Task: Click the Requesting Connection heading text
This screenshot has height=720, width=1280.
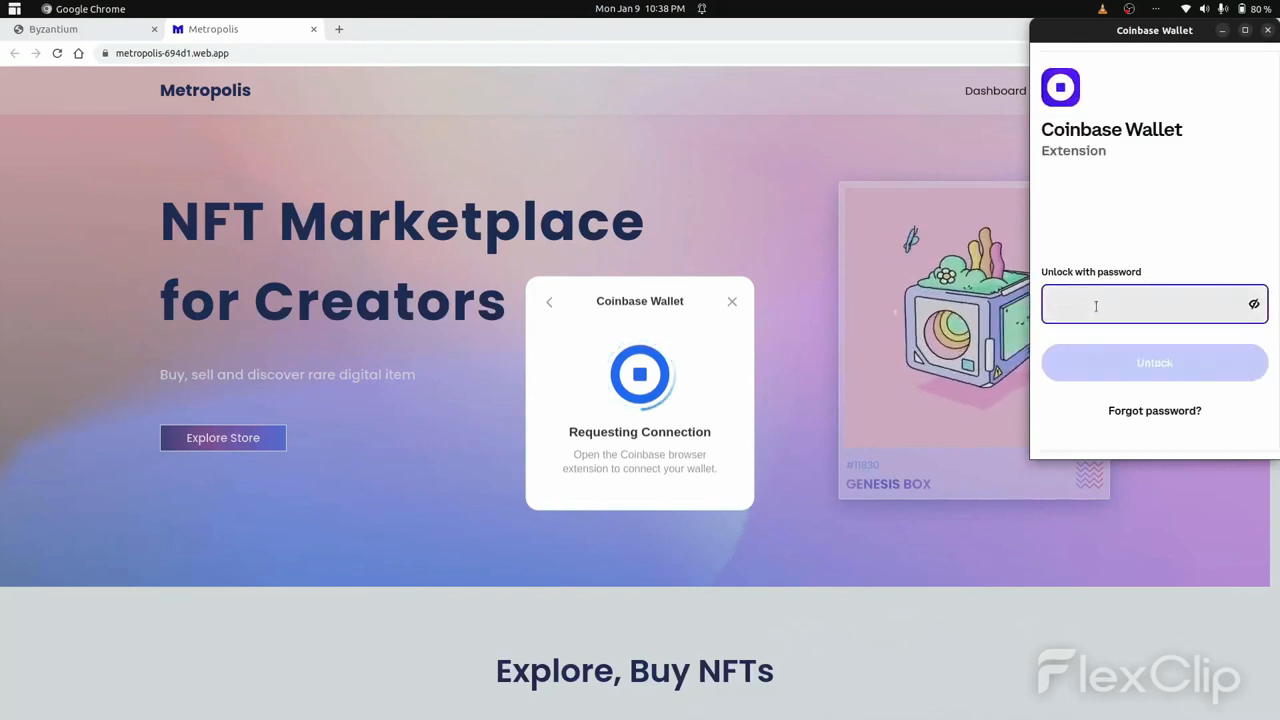Action: click(x=640, y=432)
